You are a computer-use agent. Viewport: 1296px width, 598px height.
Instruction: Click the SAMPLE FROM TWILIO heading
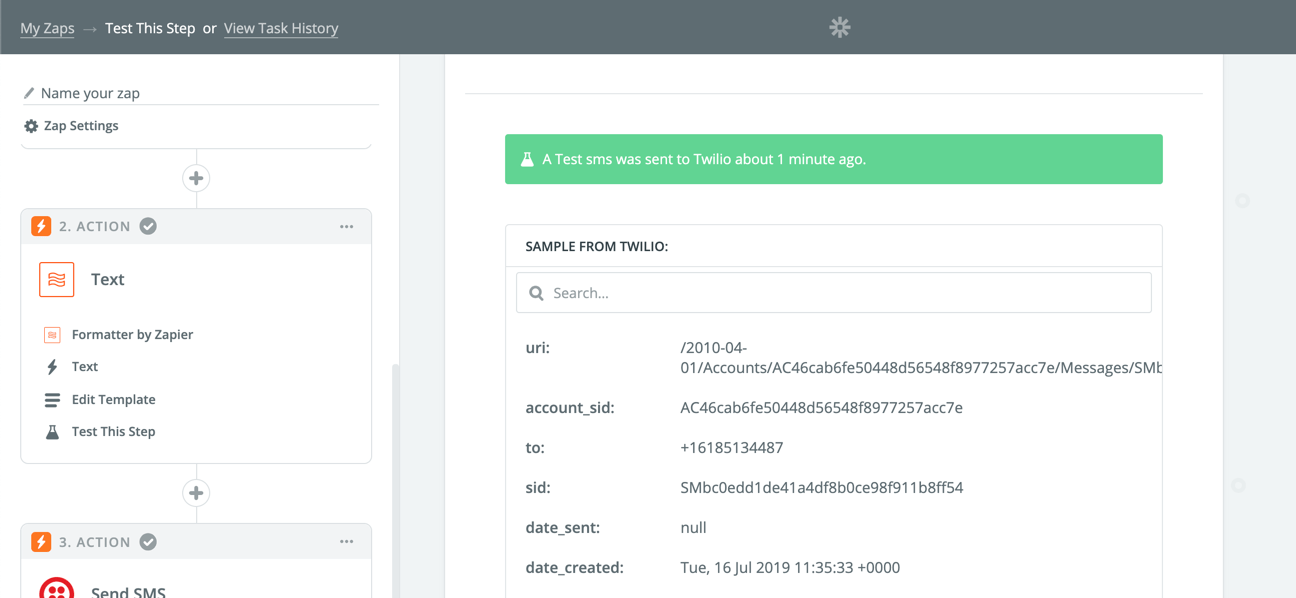[597, 246]
